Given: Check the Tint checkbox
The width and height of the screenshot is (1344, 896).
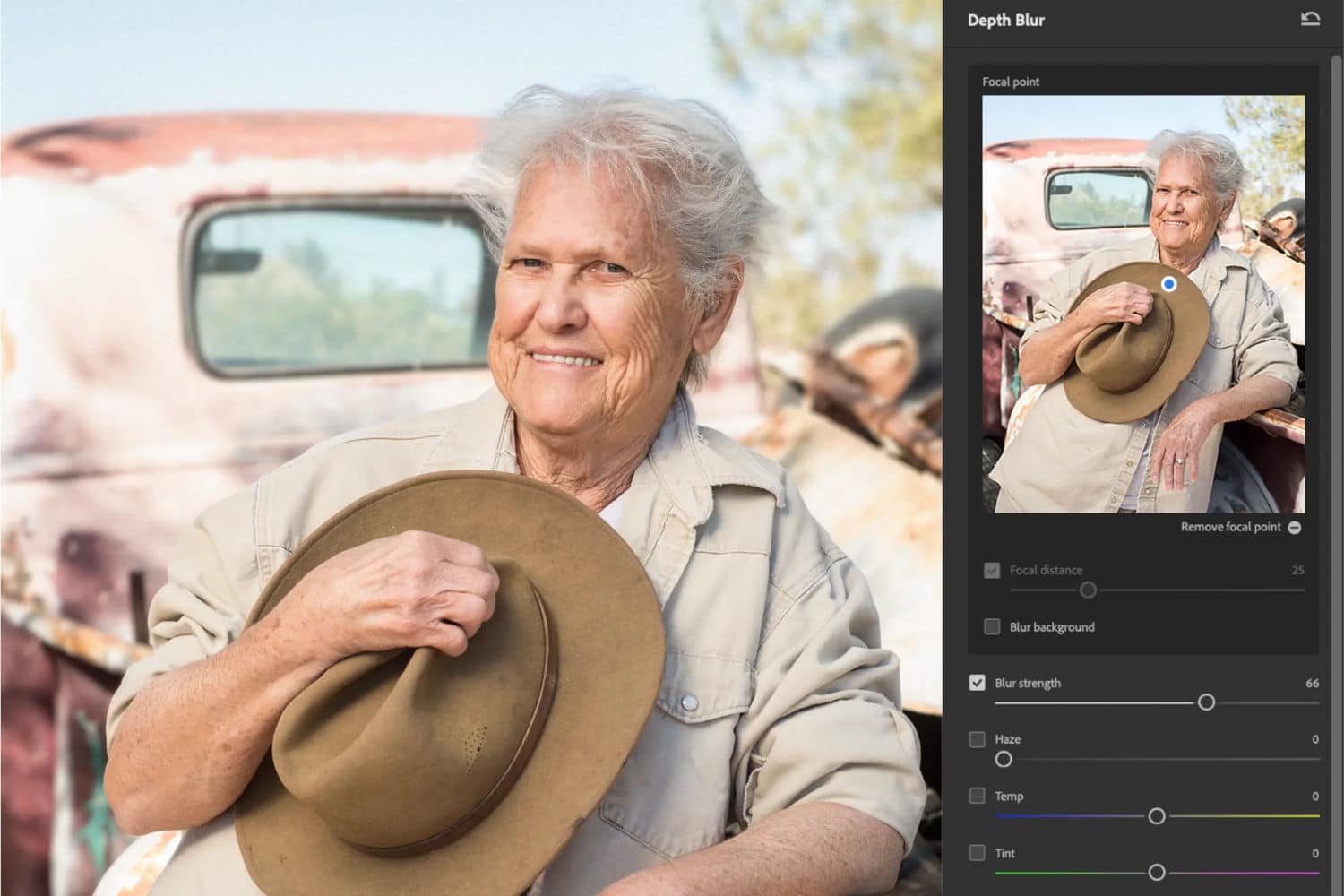Looking at the screenshot, I should point(978,853).
